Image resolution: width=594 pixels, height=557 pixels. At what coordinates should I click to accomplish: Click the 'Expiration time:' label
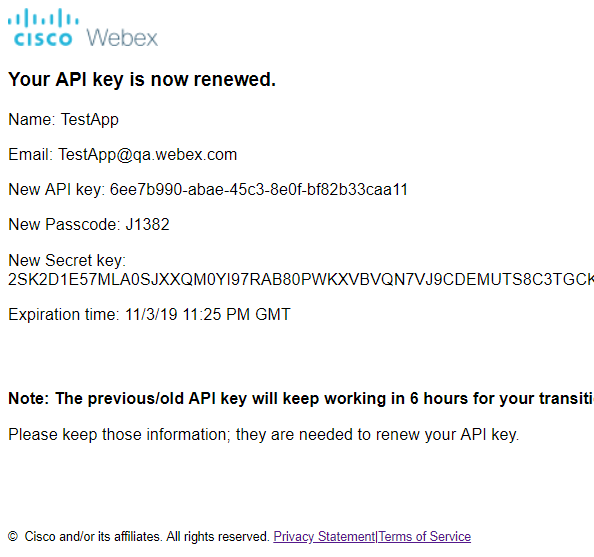(x=64, y=314)
